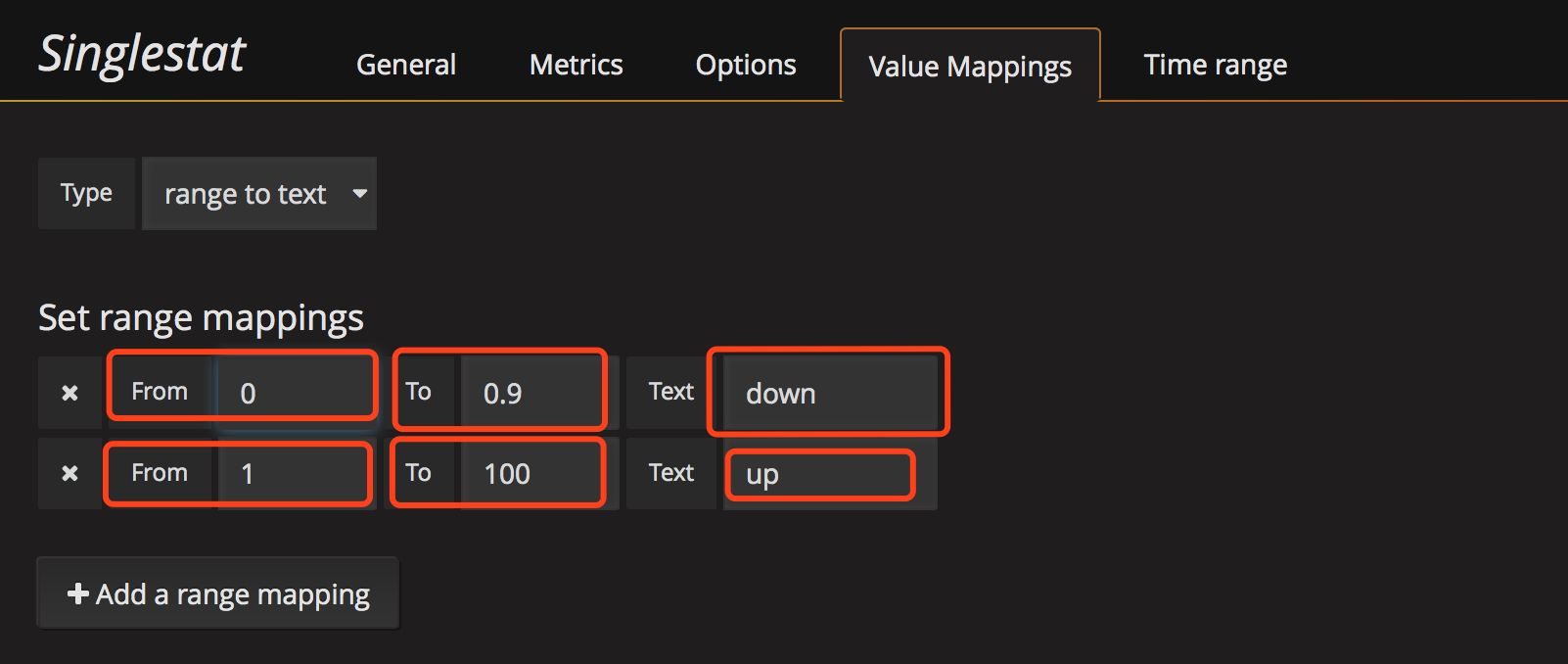The height and width of the screenshot is (664, 1568).
Task: Focus the From field containing 0
Action: click(296, 393)
